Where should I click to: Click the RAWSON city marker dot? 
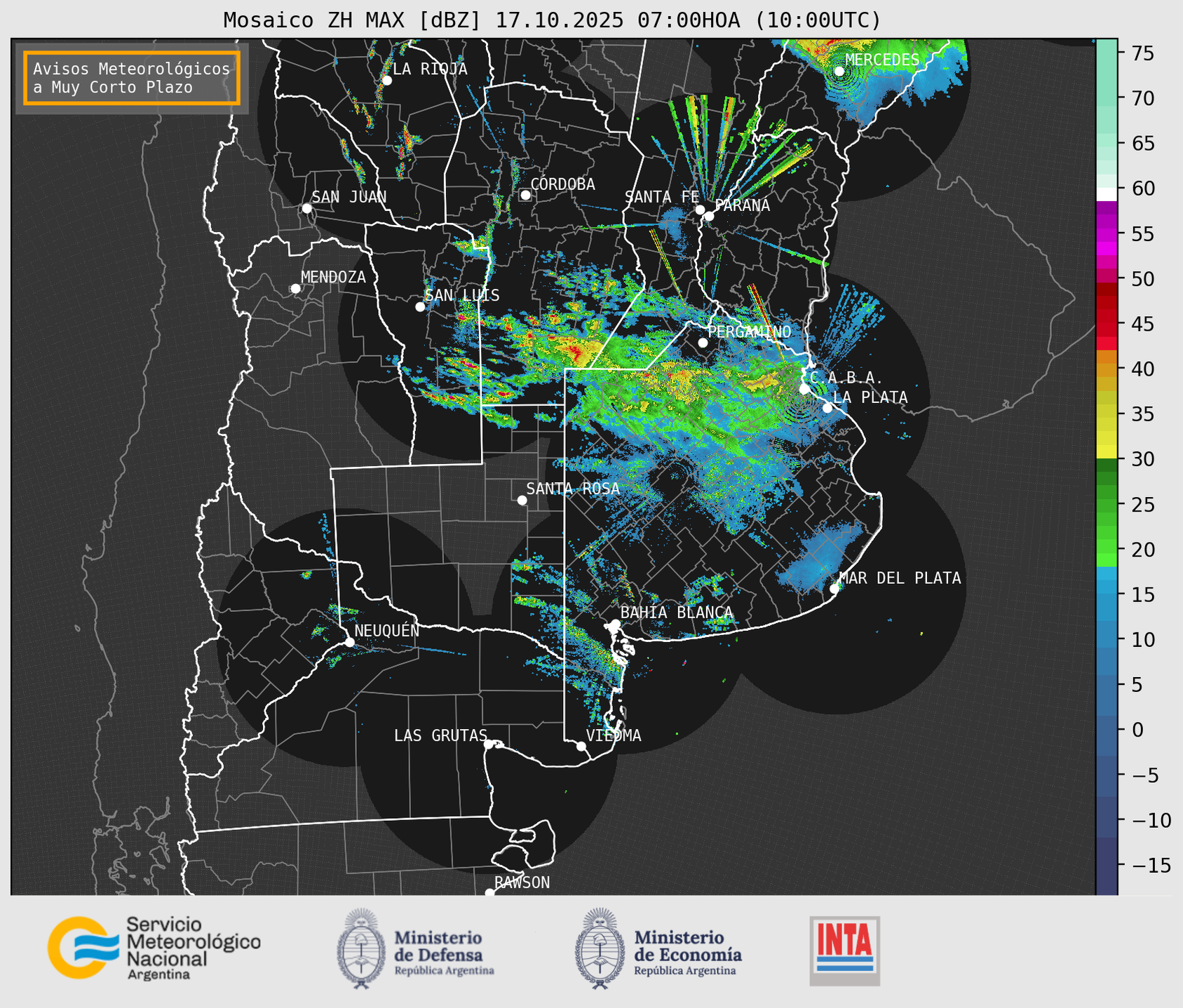point(489,893)
